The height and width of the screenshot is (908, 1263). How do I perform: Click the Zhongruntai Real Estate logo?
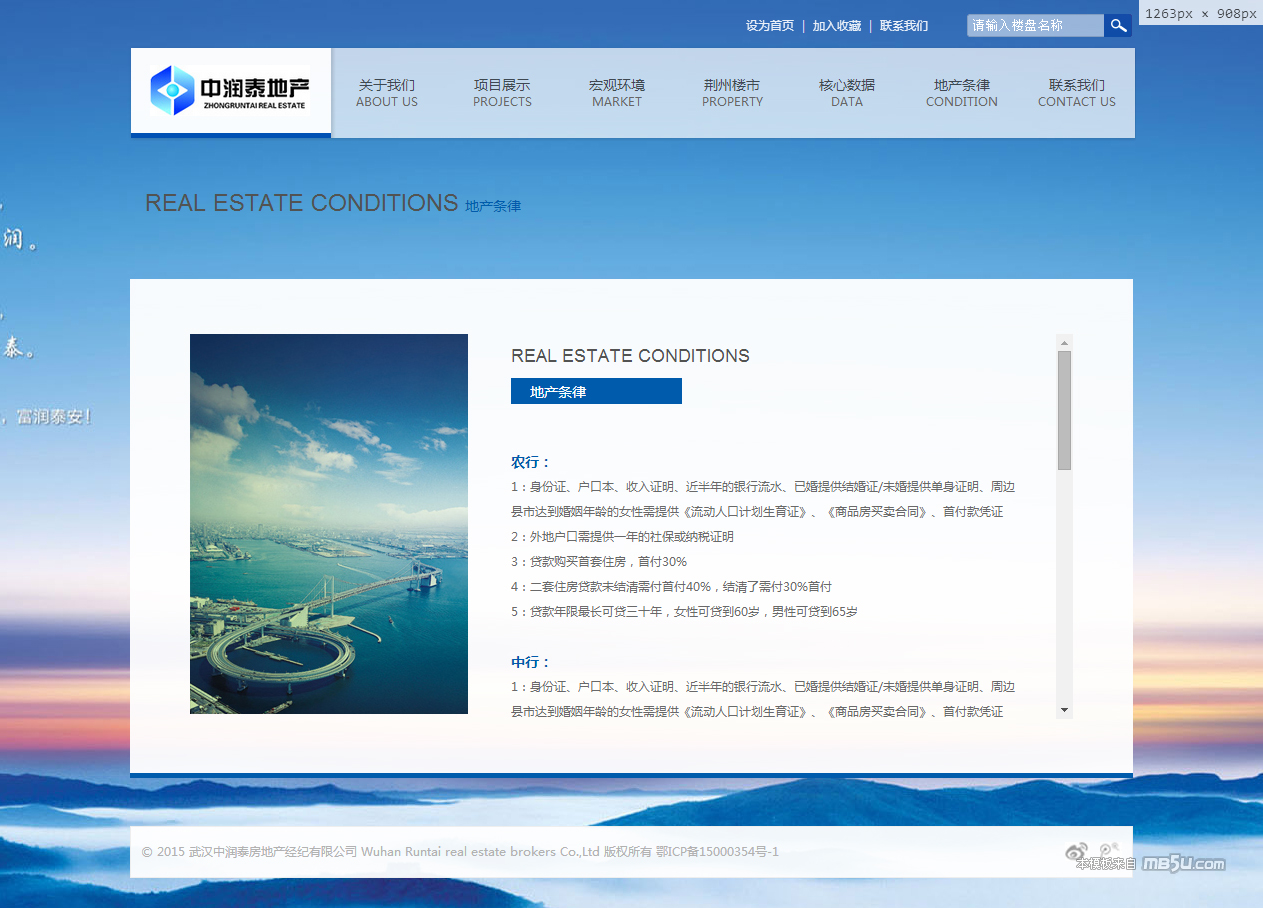click(230, 91)
